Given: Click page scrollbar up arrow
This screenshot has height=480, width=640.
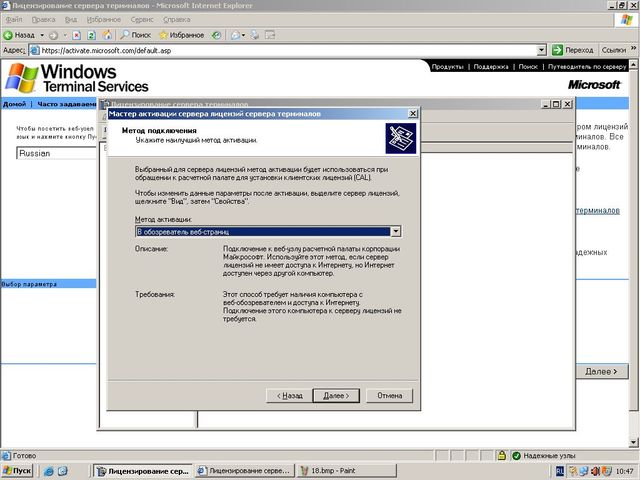Looking at the screenshot, I should 633,64.
